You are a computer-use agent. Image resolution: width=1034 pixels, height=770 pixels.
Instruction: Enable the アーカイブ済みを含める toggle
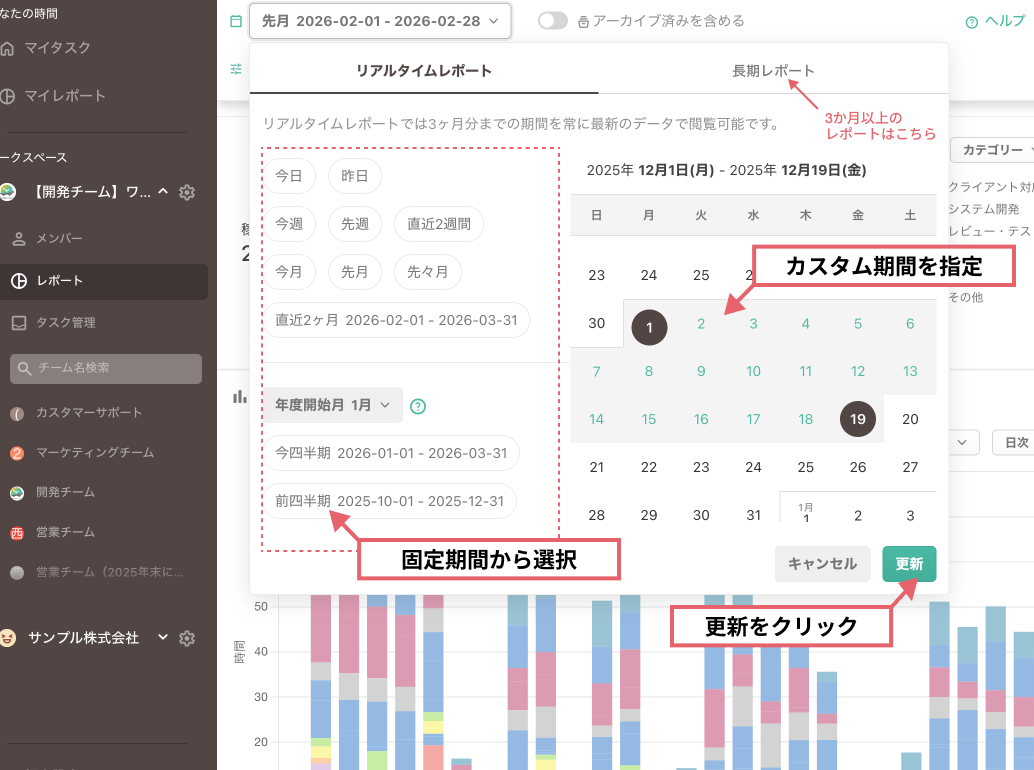pos(552,18)
